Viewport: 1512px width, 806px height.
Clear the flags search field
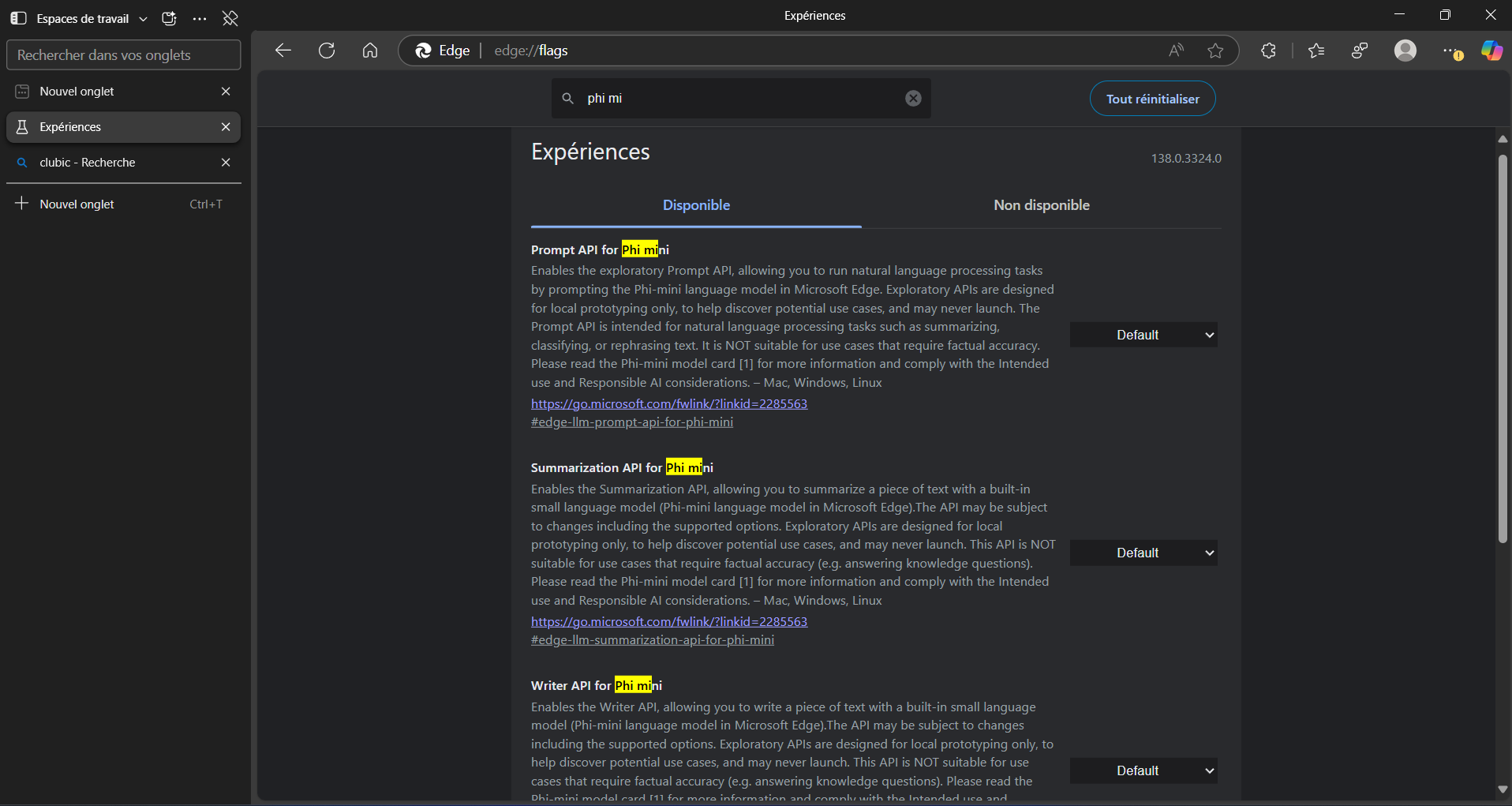(913, 98)
